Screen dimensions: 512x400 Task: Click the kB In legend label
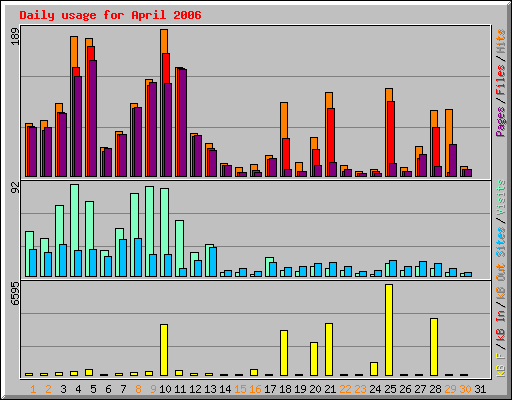pyautogui.click(x=501, y=327)
